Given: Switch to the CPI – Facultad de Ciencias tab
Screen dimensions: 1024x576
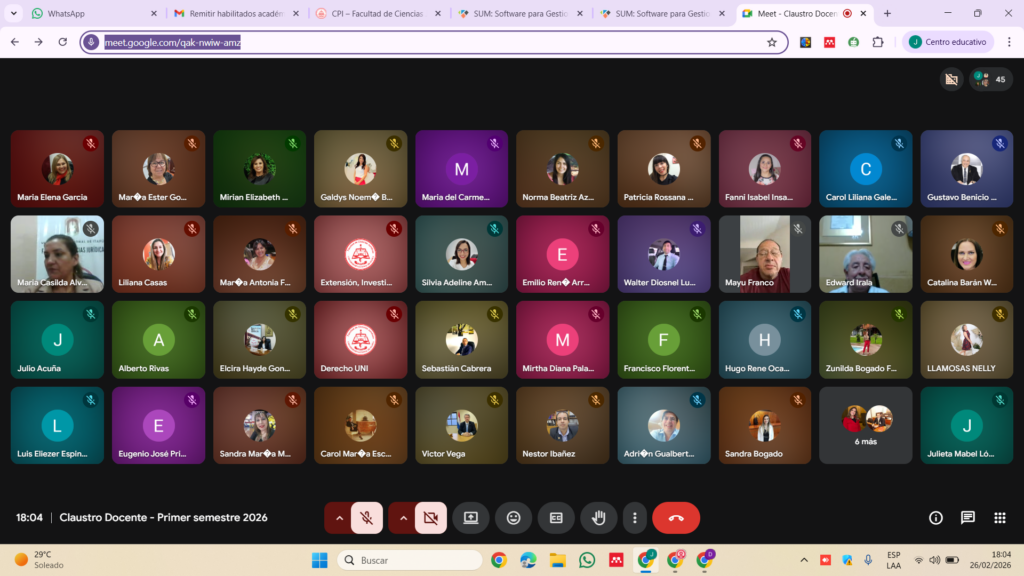Looking at the screenshot, I should tap(376, 14).
